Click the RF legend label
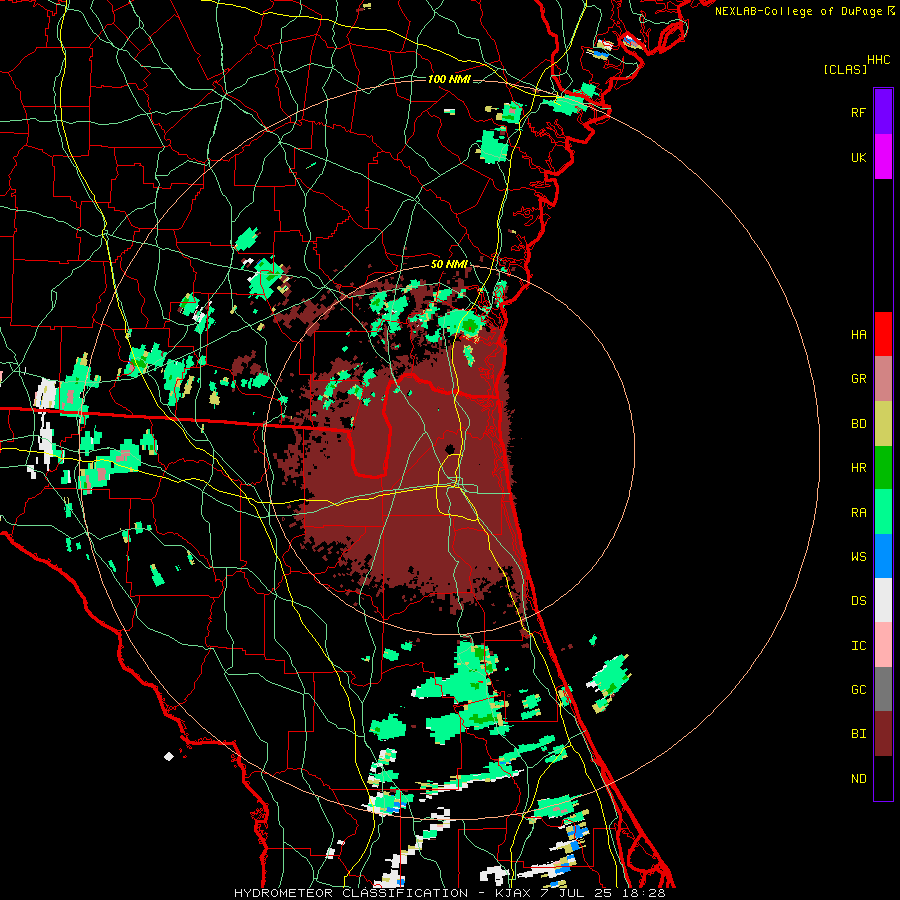The width and height of the screenshot is (900, 900). pos(858,113)
